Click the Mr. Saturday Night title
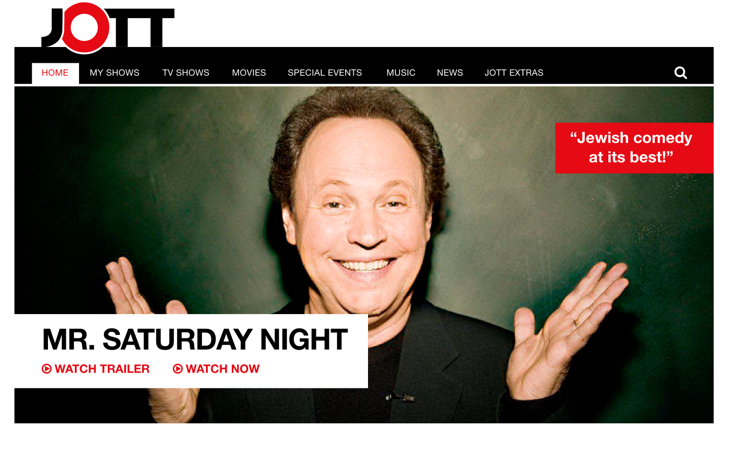Viewport: 731px width, 449px height. tap(195, 339)
